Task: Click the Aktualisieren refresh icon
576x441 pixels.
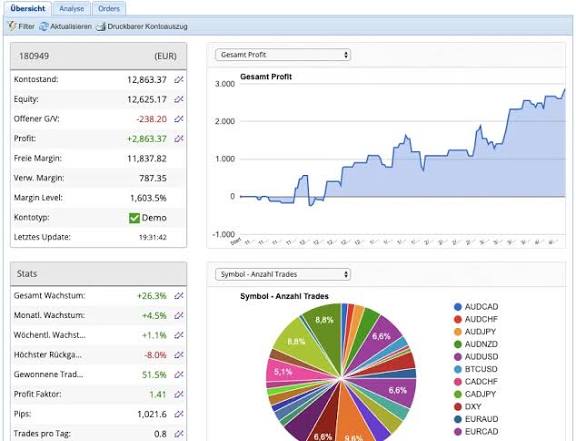Action: (x=44, y=26)
